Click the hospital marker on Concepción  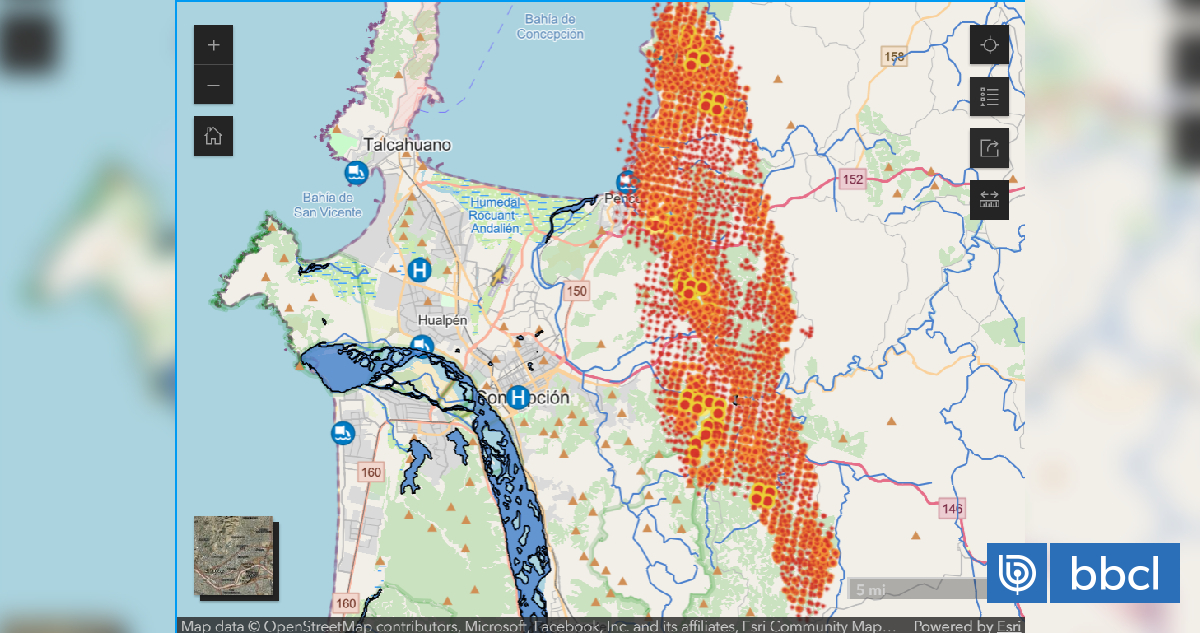click(x=518, y=398)
